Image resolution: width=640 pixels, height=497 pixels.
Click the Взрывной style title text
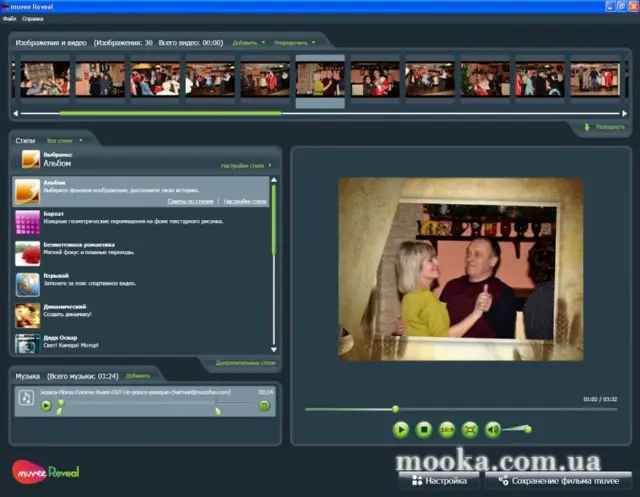(x=56, y=275)
